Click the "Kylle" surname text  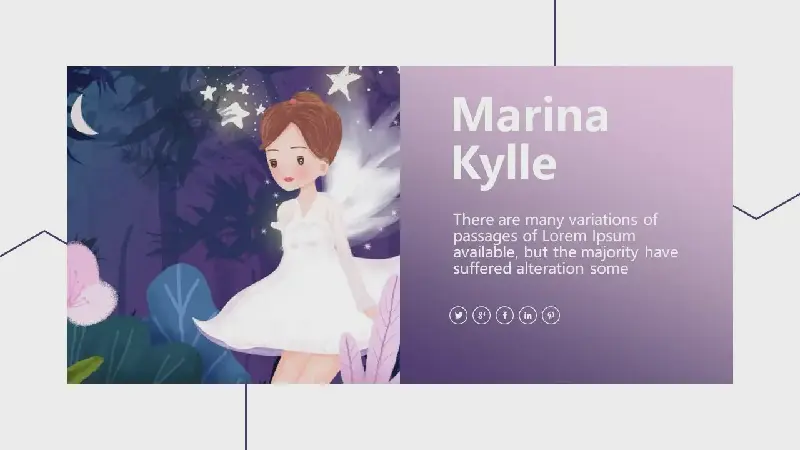[504, 163]
